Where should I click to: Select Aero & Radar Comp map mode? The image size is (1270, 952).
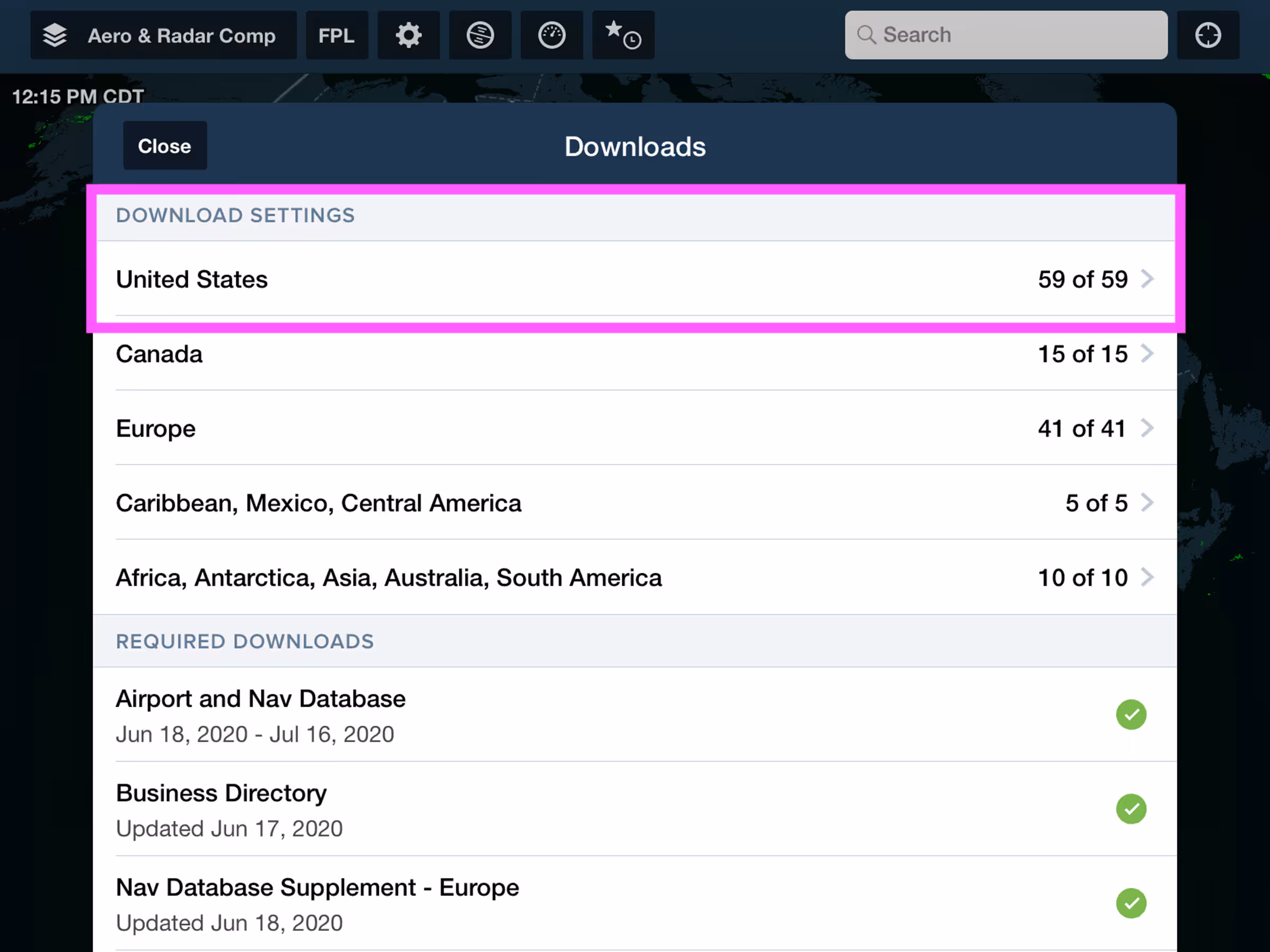pyautogui.click(x=182, y=35)
